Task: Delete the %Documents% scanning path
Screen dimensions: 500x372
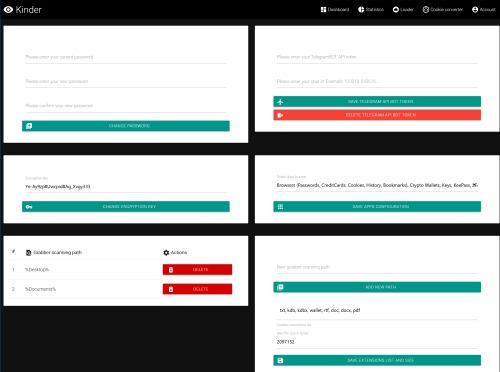Action: tap(197, 289)
